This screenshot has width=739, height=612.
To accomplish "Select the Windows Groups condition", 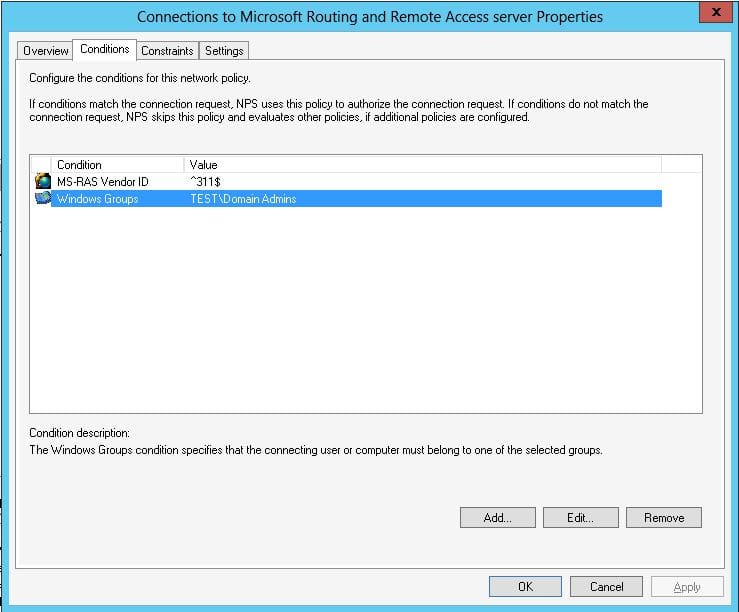I will (x=347, y=198).
